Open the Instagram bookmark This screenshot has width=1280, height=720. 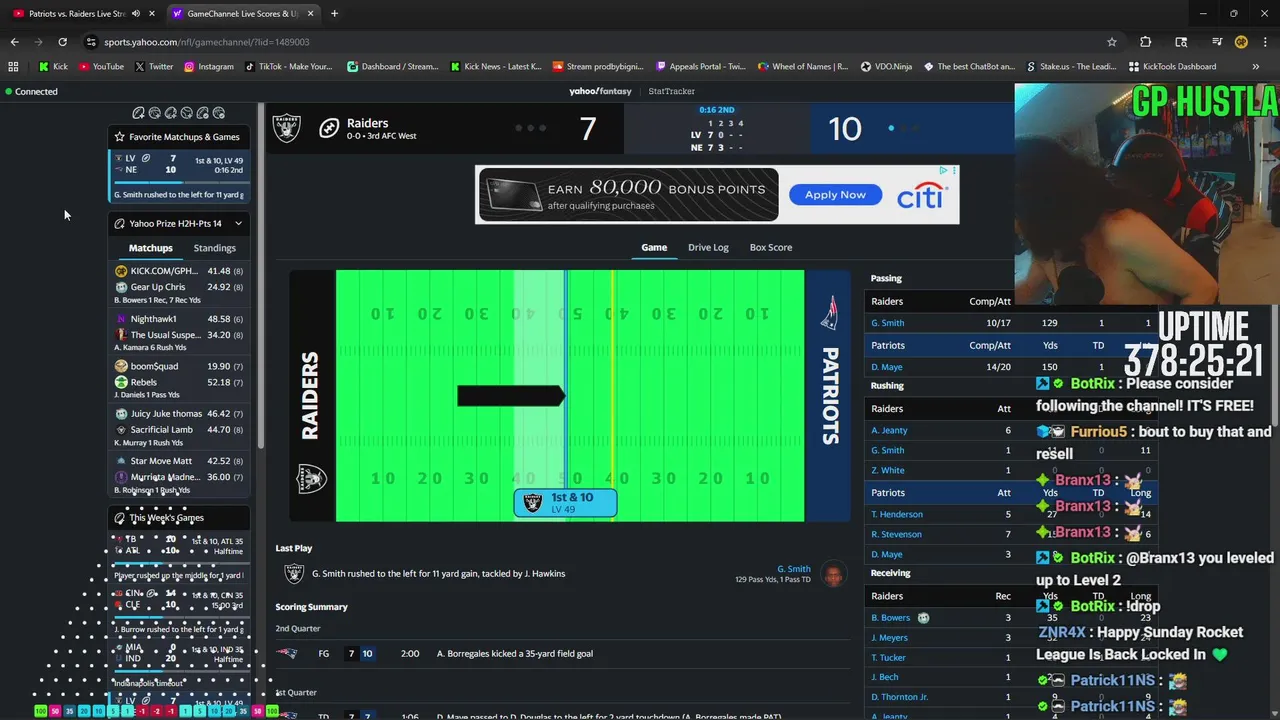pyautogui.click(x=208, y=66)
